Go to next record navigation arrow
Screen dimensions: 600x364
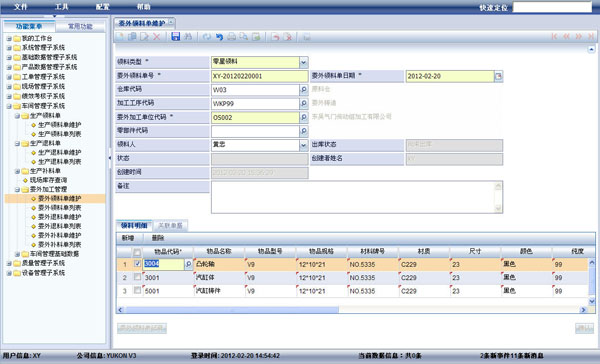[x=579, y=36]
